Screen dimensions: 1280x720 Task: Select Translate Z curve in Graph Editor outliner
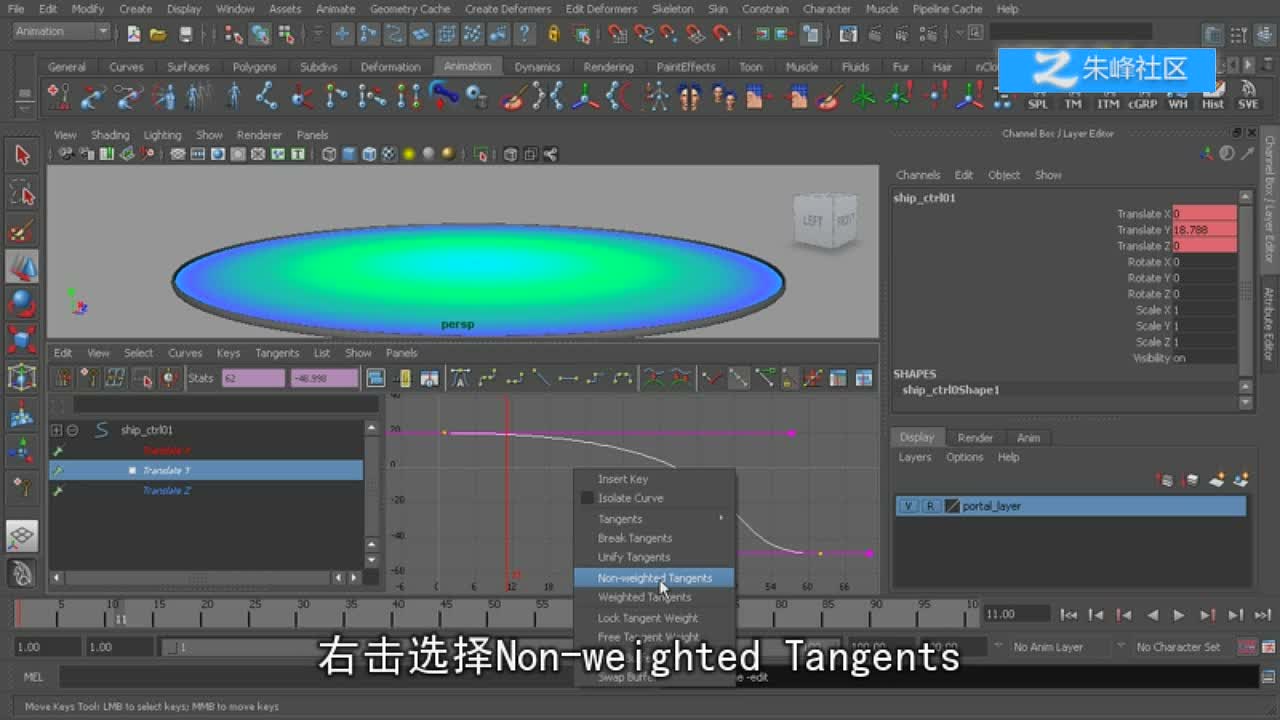coord(206,491)
